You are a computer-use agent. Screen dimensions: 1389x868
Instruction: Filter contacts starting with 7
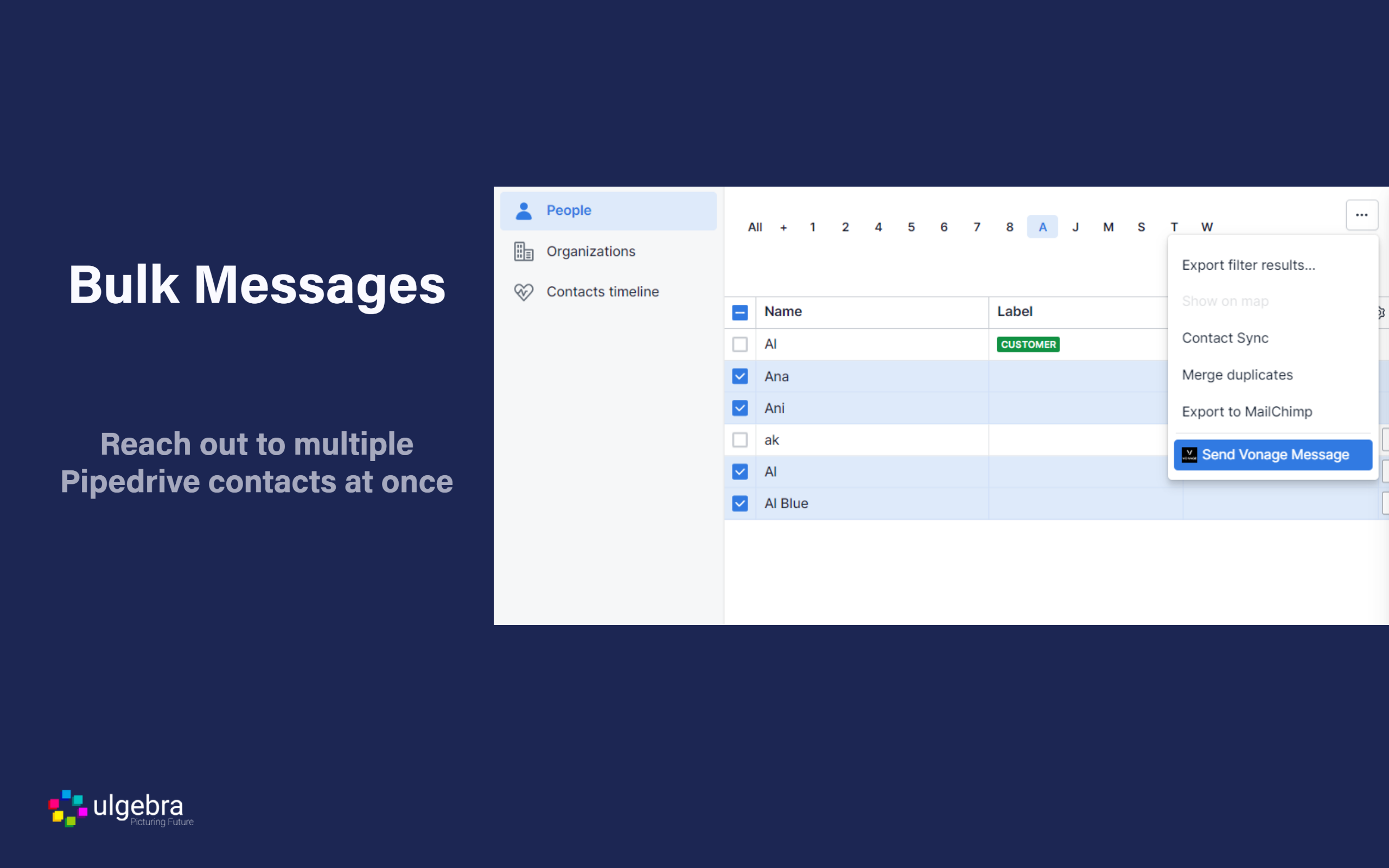click(977, 227)
